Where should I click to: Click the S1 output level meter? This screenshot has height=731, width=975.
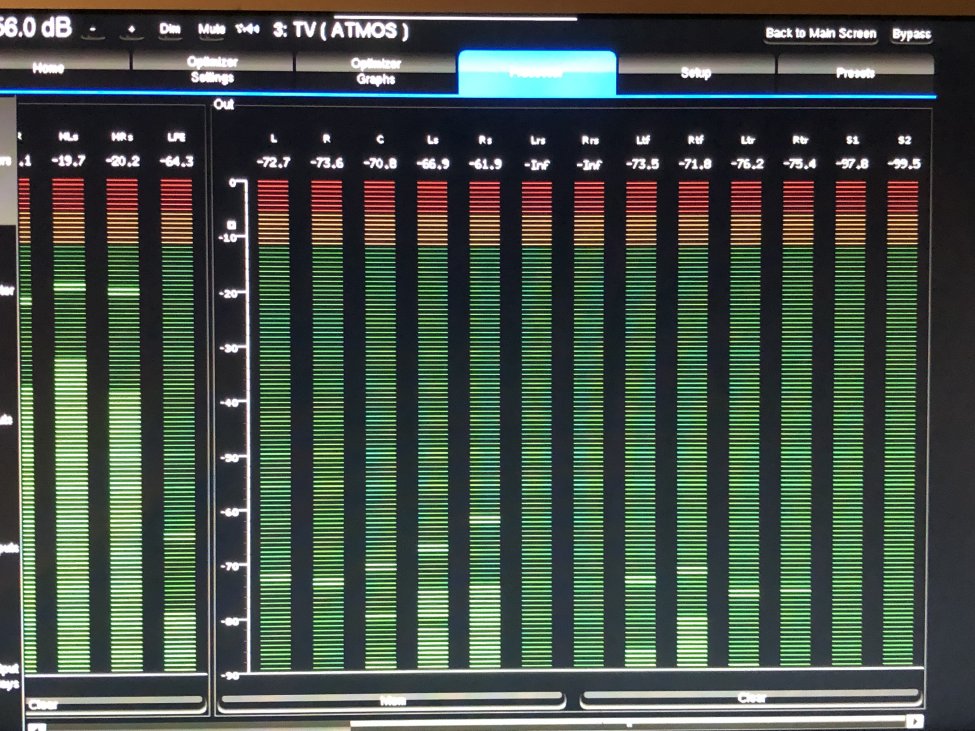[x=850, y=425]
